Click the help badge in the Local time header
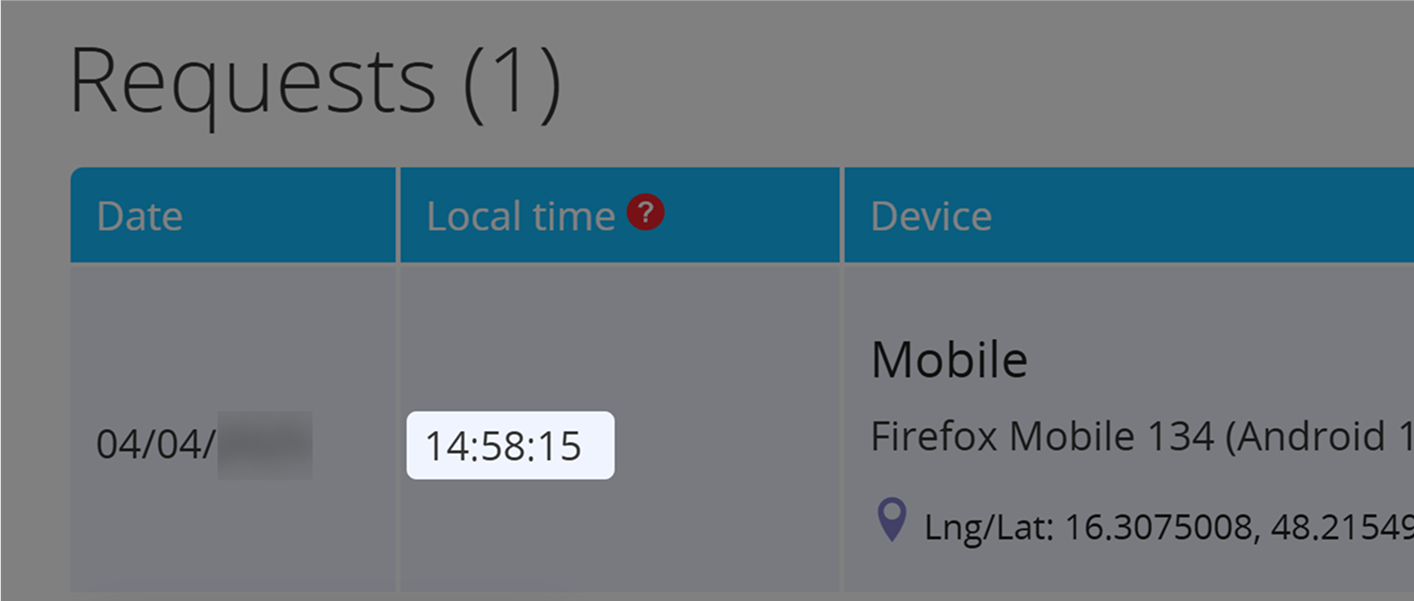The width and height of the screenshot is (1414, 601). pos(645,212)
